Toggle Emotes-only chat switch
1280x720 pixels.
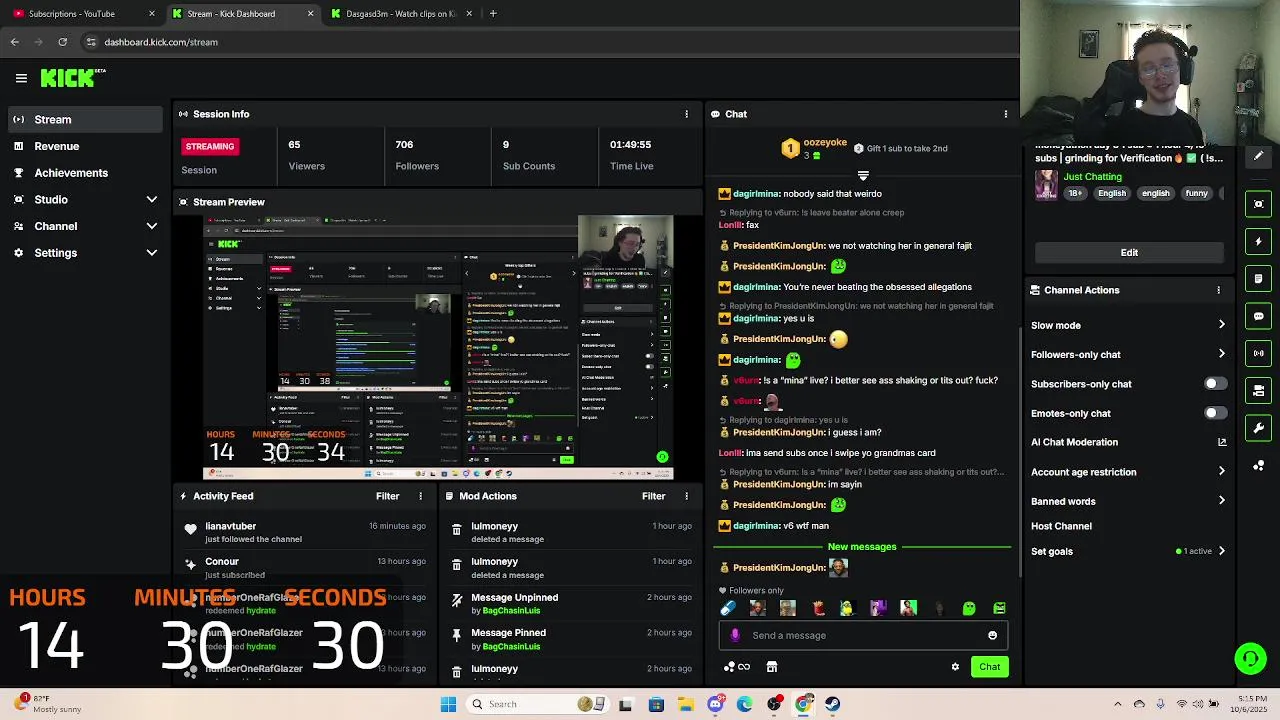point(1215,413)
